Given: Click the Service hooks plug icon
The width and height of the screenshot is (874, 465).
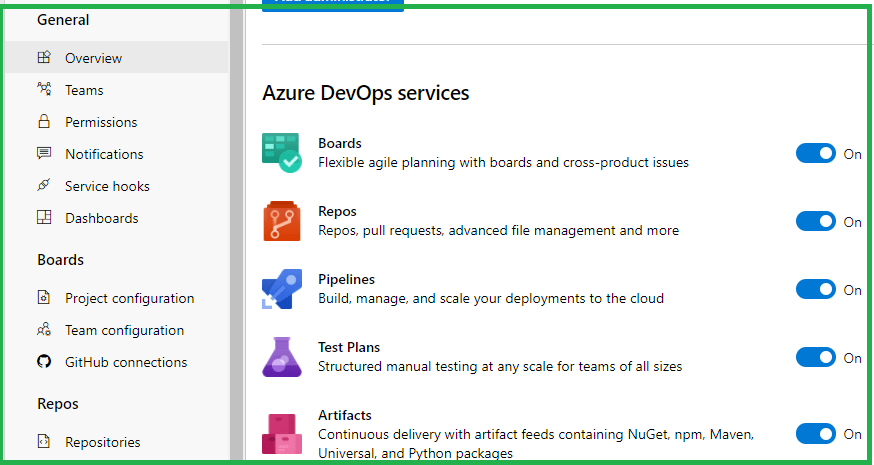Looking at the screenshot, I should pyautogui.click(x=44, y=185).
